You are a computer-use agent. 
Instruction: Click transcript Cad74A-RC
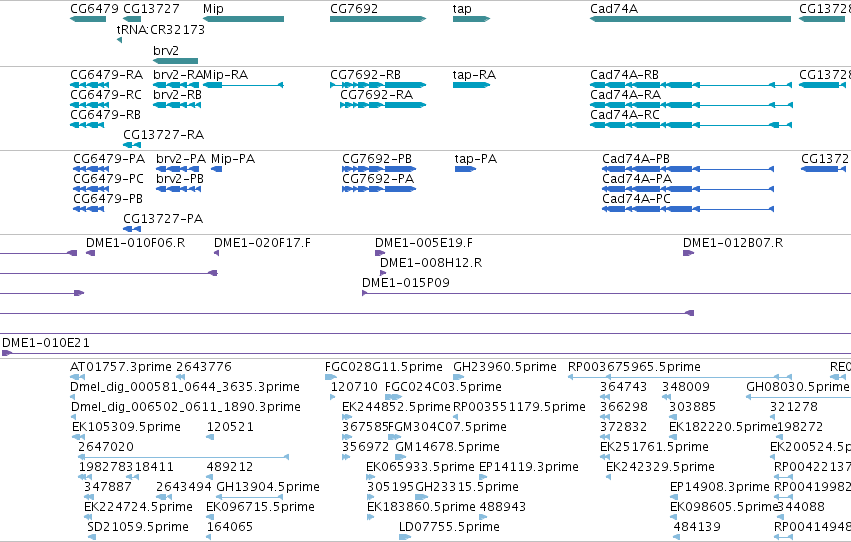(625, 115)
